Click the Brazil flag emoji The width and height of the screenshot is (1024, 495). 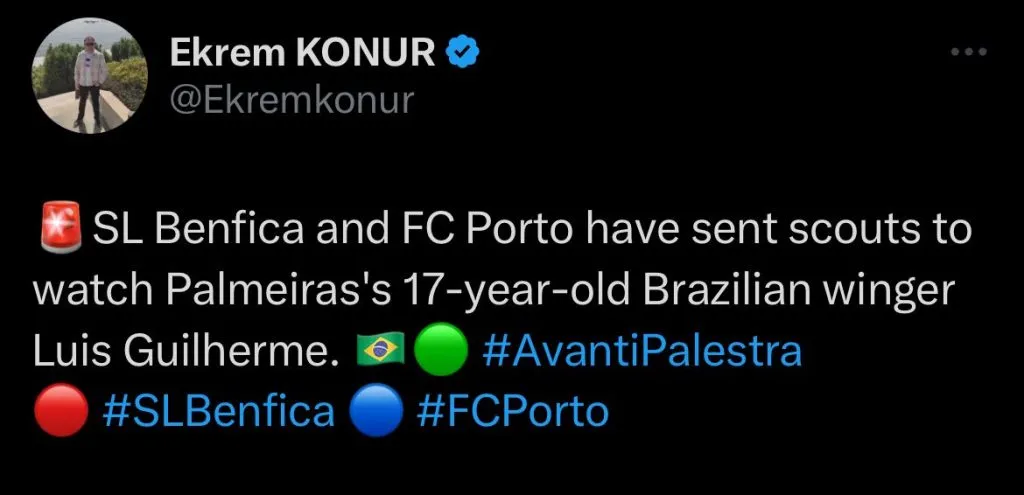379,351
